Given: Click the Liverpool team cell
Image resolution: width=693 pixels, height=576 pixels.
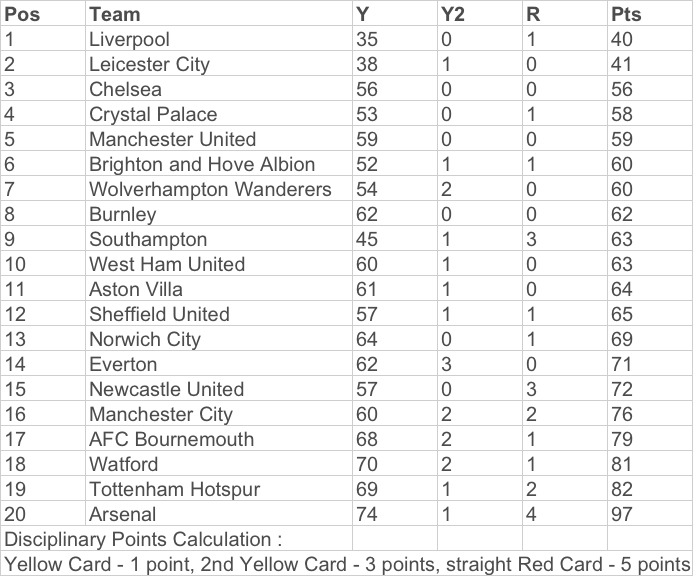Looking at the screenshot, I should [219, 38].
